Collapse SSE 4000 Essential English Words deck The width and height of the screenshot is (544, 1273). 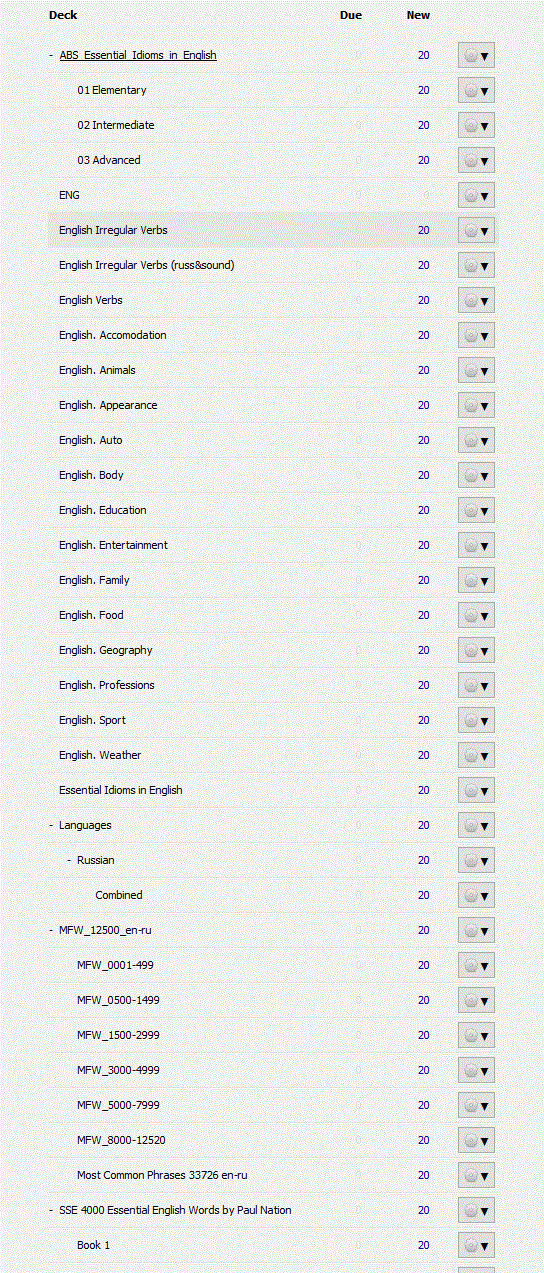[x=51, y=1210]
